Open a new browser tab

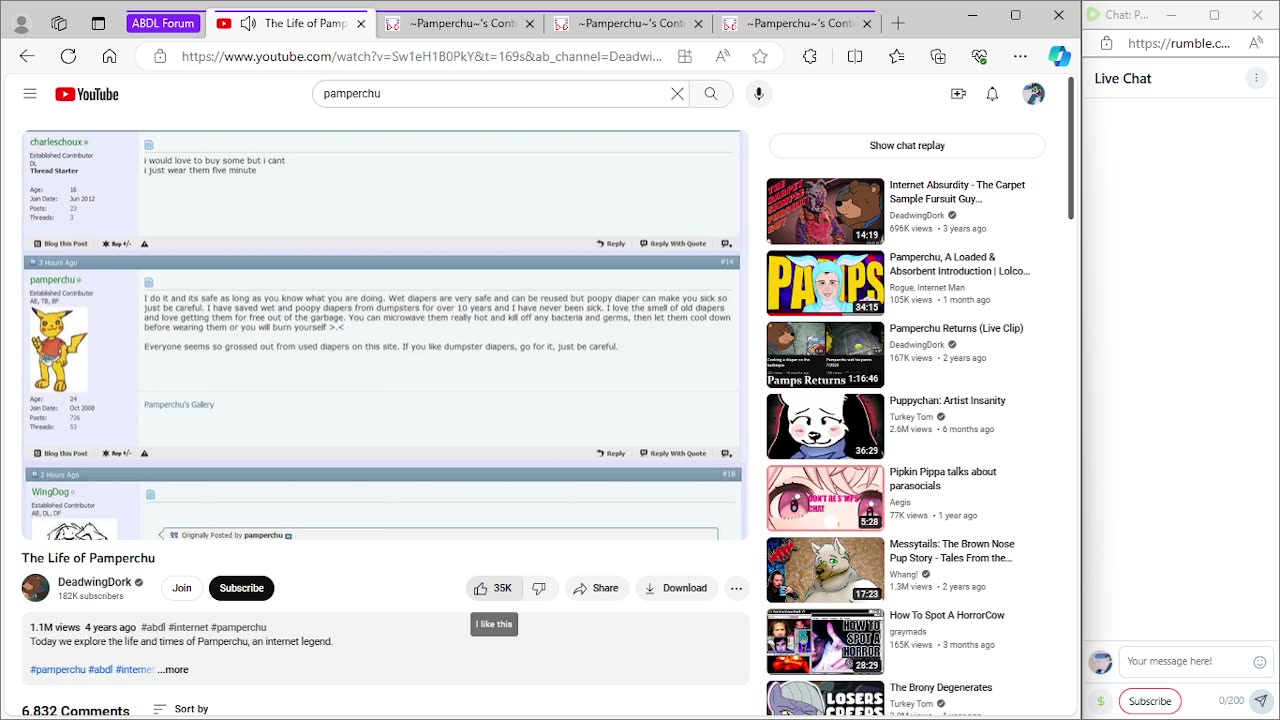tap(898, 23)
